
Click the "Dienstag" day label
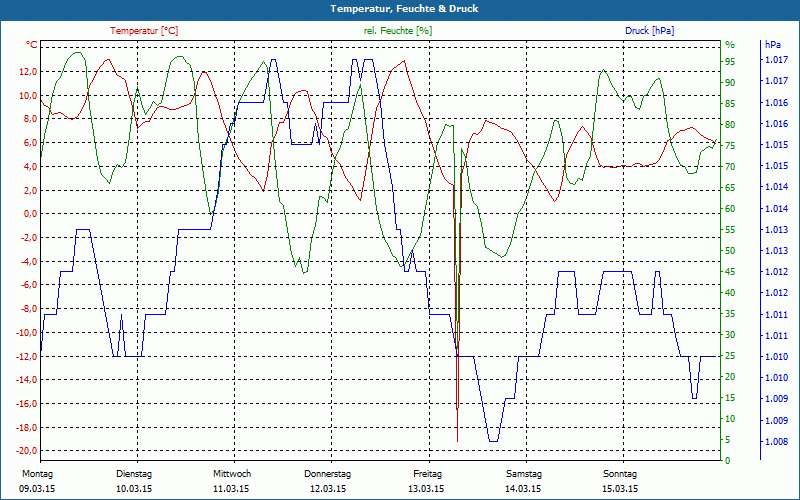(134, 474)
